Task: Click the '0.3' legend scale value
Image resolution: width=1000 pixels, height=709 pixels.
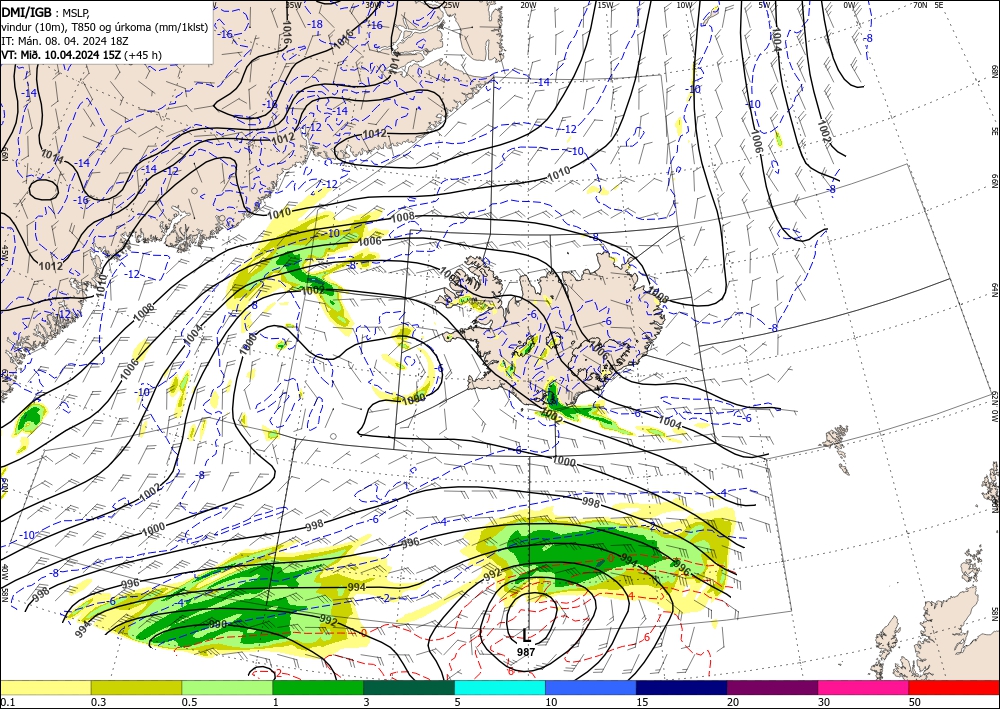Action: 98,702
